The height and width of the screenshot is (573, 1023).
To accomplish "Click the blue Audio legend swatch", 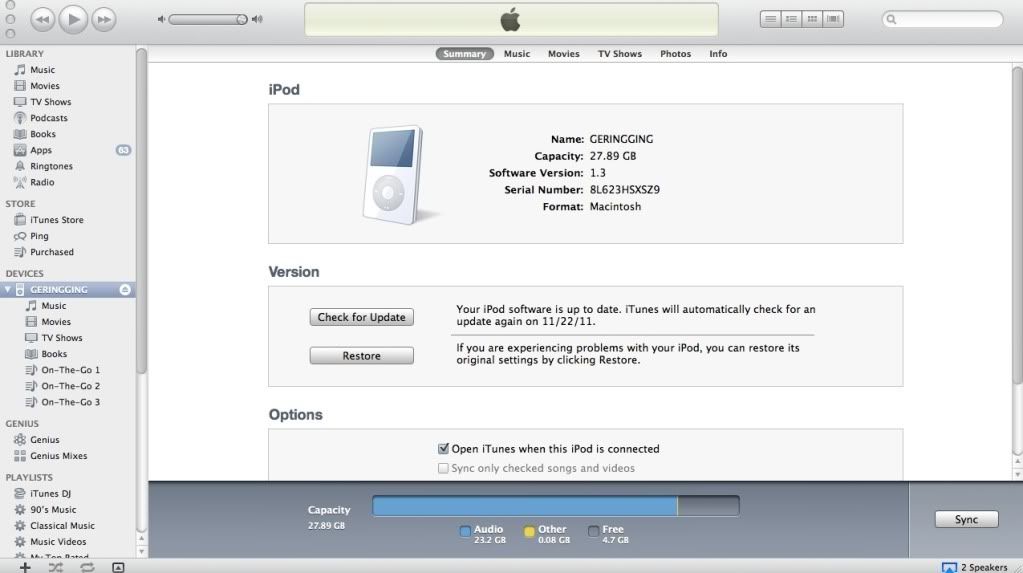I will coord(465,531).
